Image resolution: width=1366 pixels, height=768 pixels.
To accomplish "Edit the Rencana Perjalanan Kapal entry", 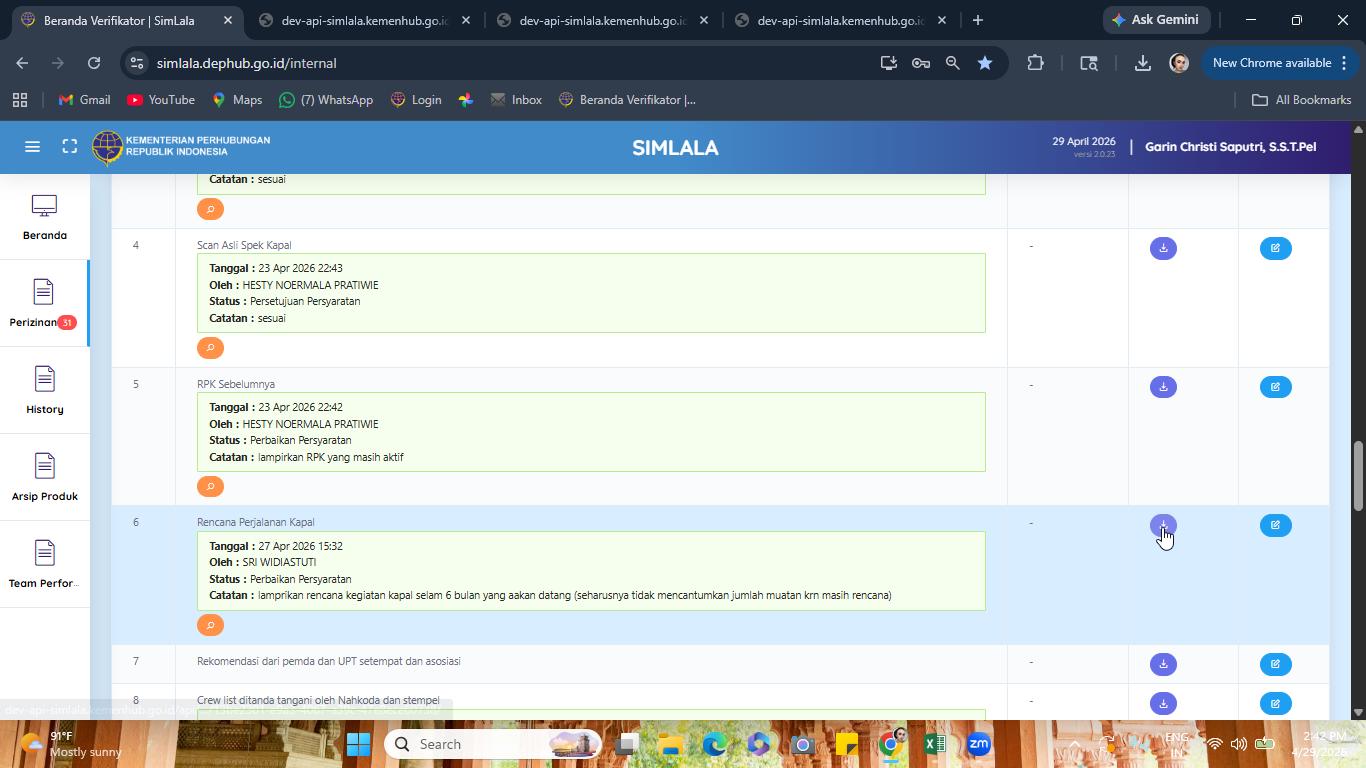I will coord(1275,525).
